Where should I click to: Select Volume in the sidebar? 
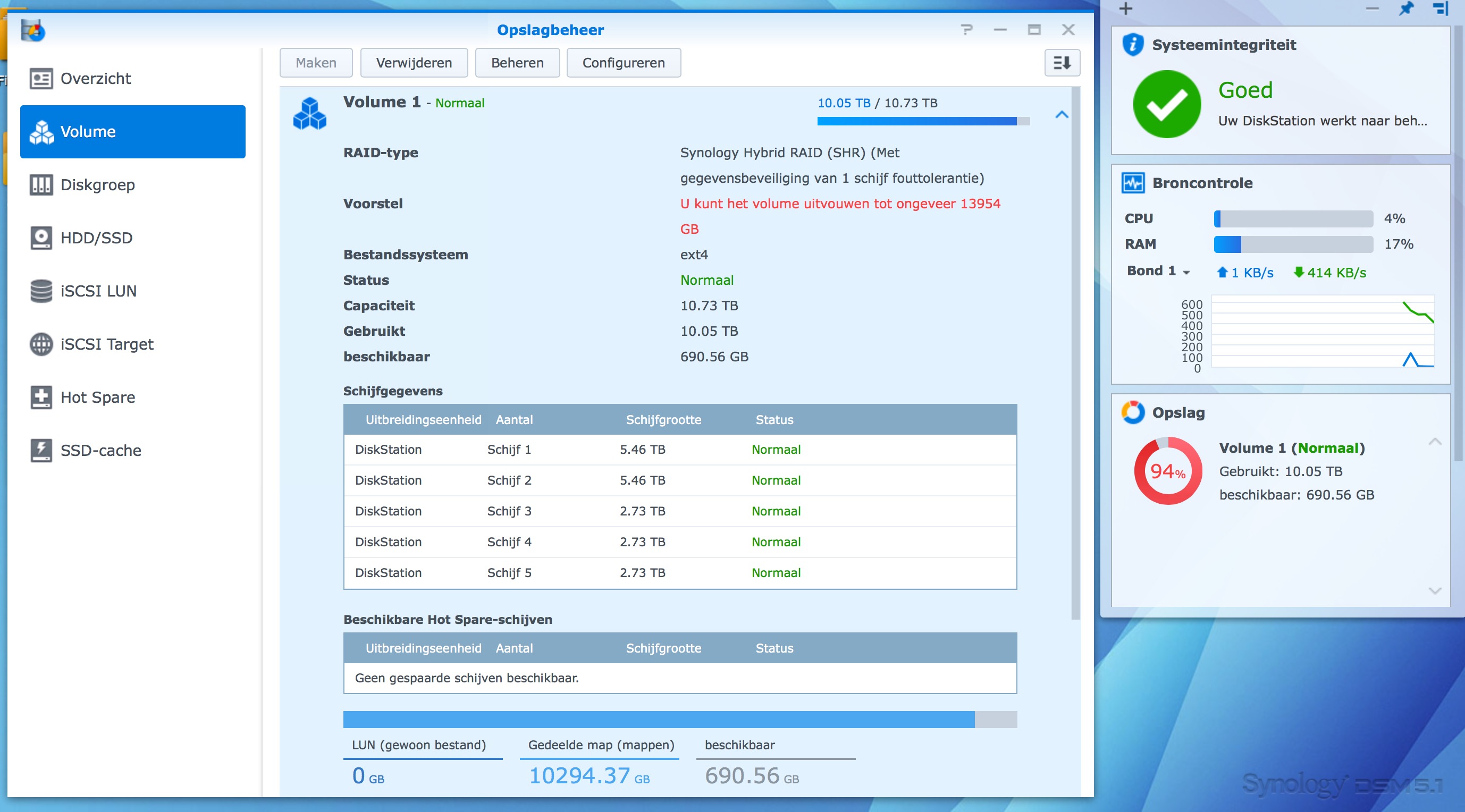[132, 131]
